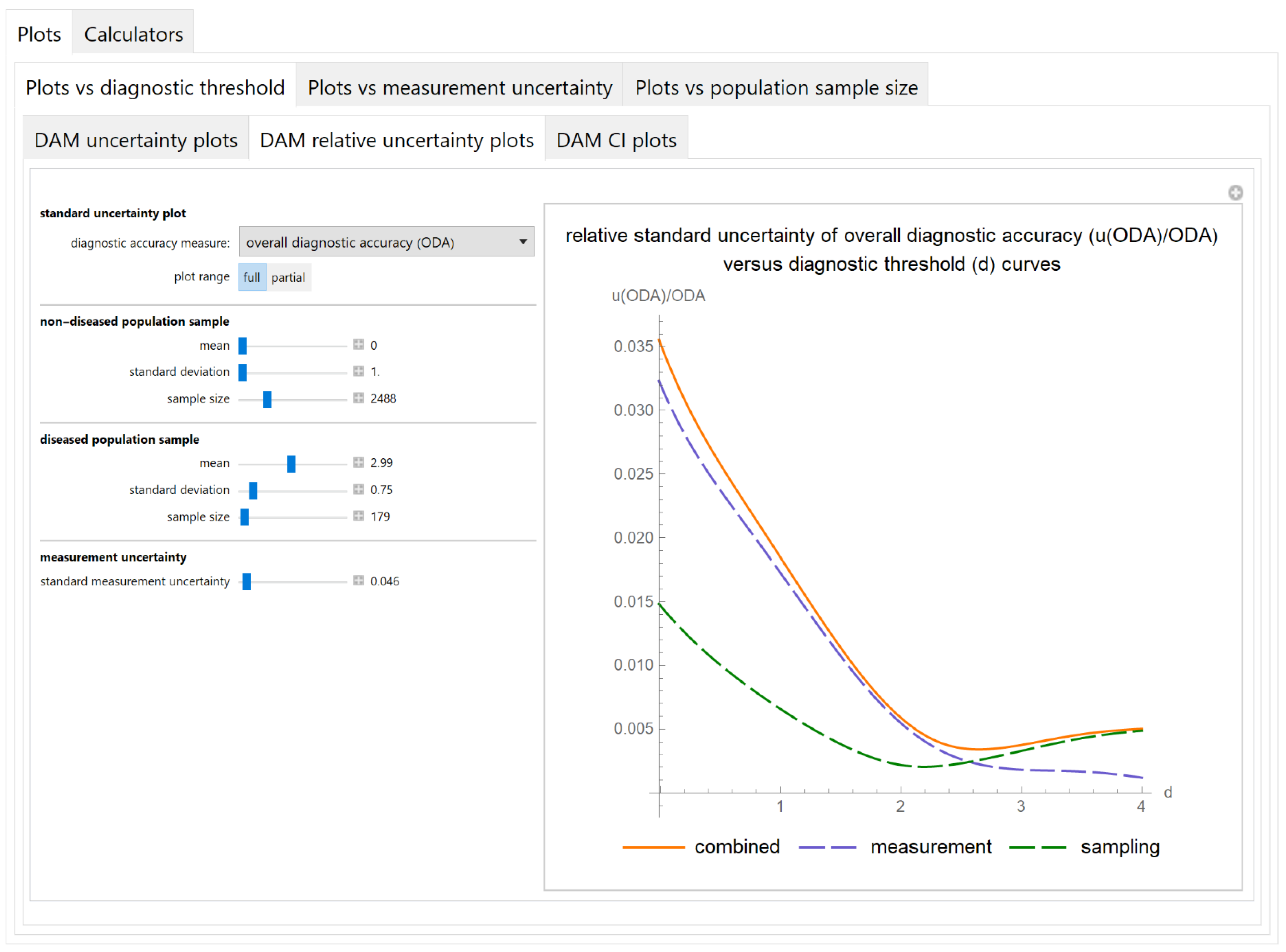Expand diseased sample size plus icon
Screen dimensions: 1286x952
click(359, 516)
